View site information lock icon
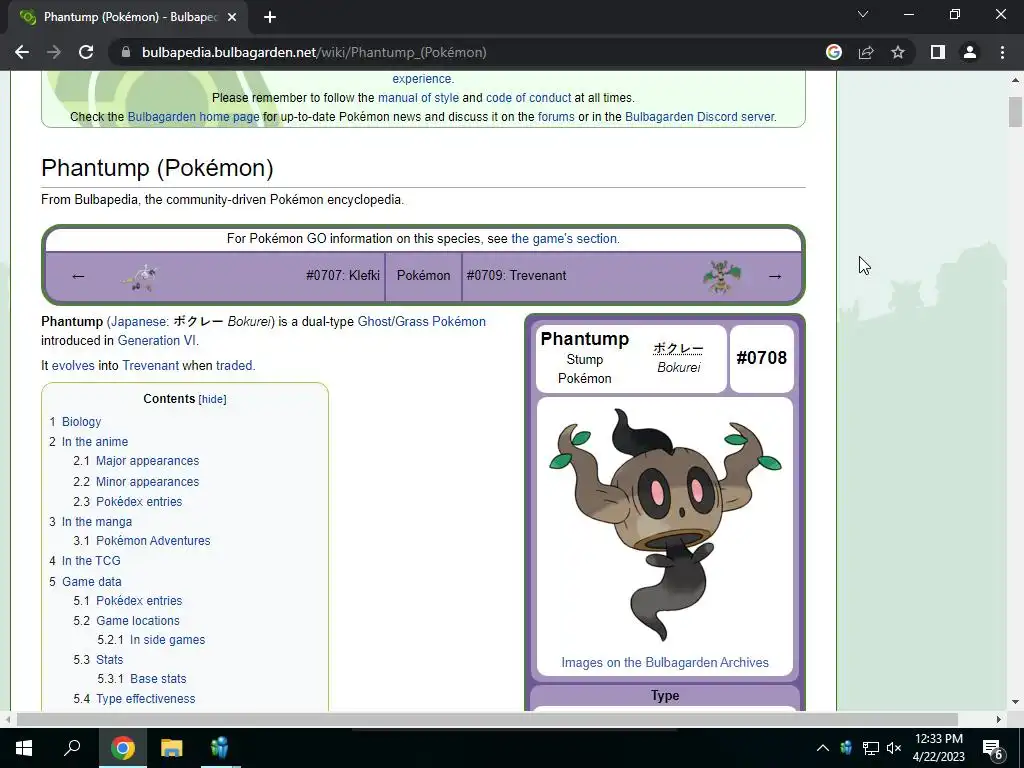This screenshot has width=1024, height=768. click(126, 52)
